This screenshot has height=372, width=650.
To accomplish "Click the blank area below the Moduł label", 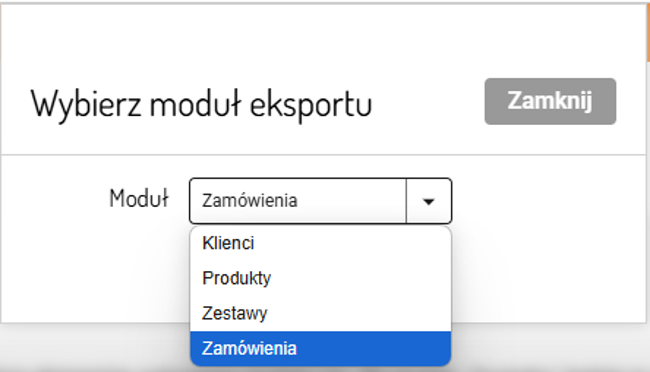I will click(95, 270).
